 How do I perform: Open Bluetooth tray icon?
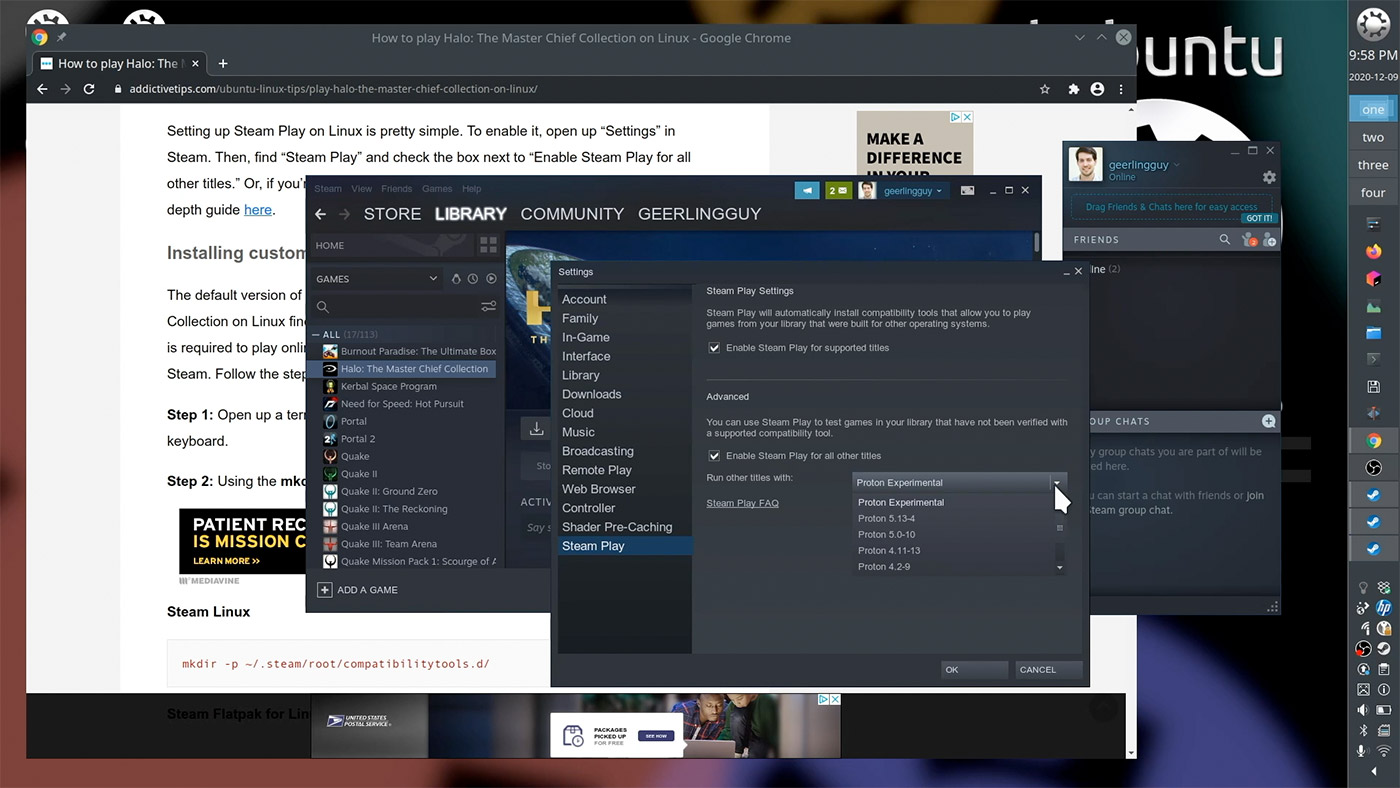click(1363, 731)
